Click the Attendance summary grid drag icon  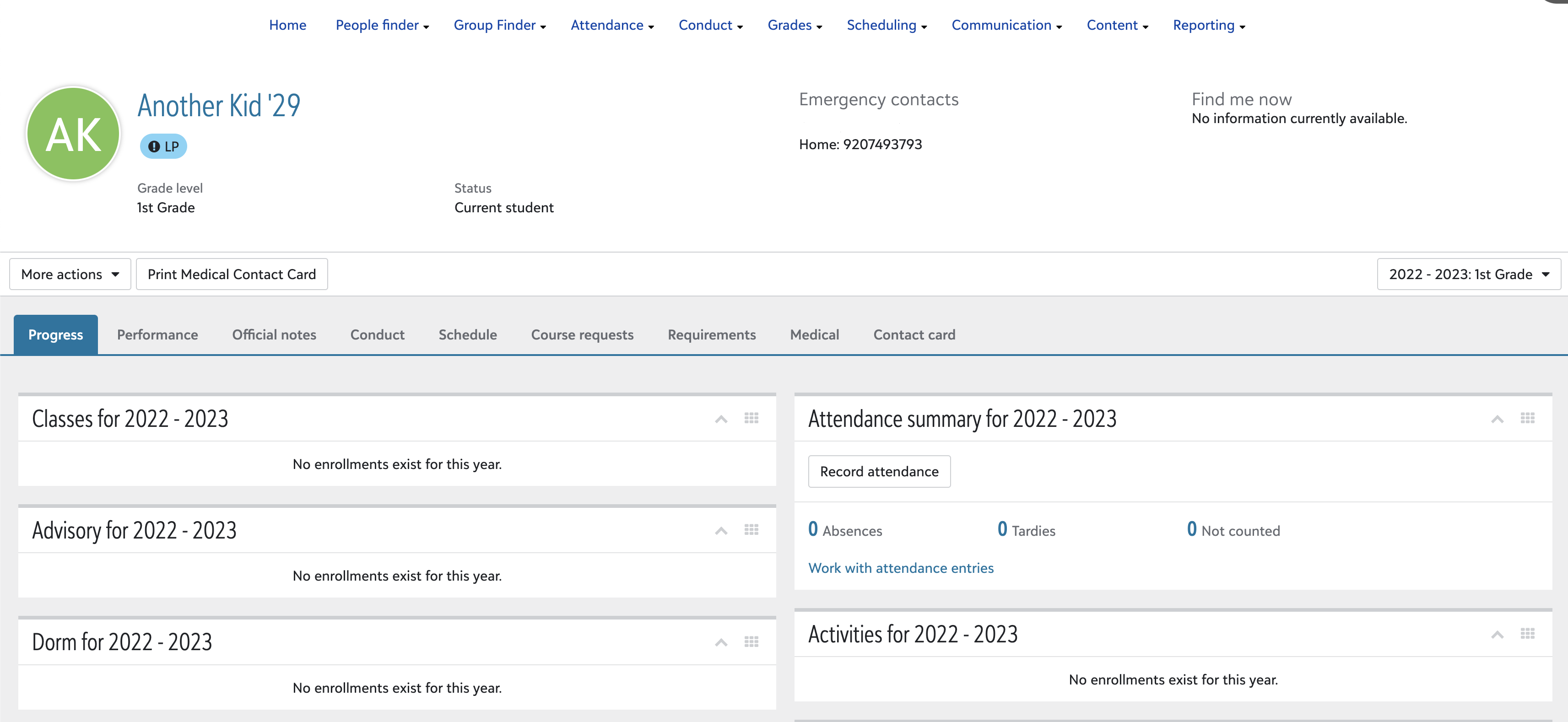pyautogui.click(x=1527, y=418)
